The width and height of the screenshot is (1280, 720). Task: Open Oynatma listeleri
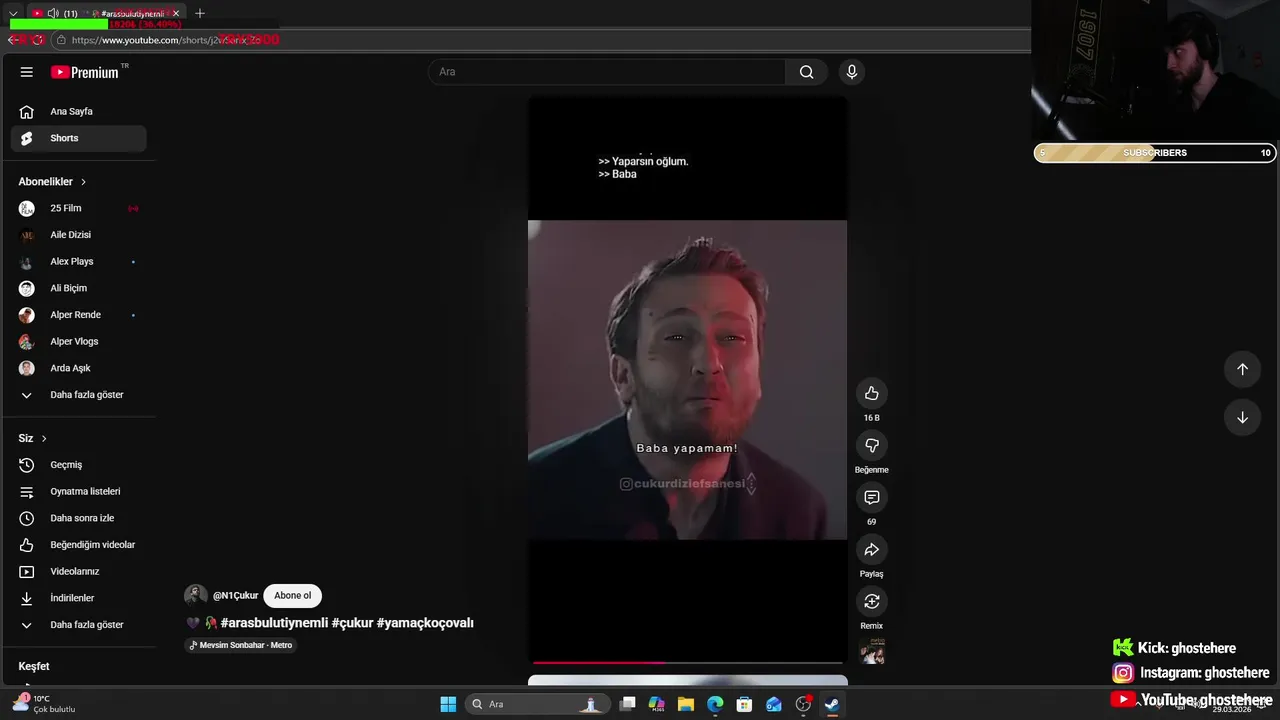pos(79,492)
